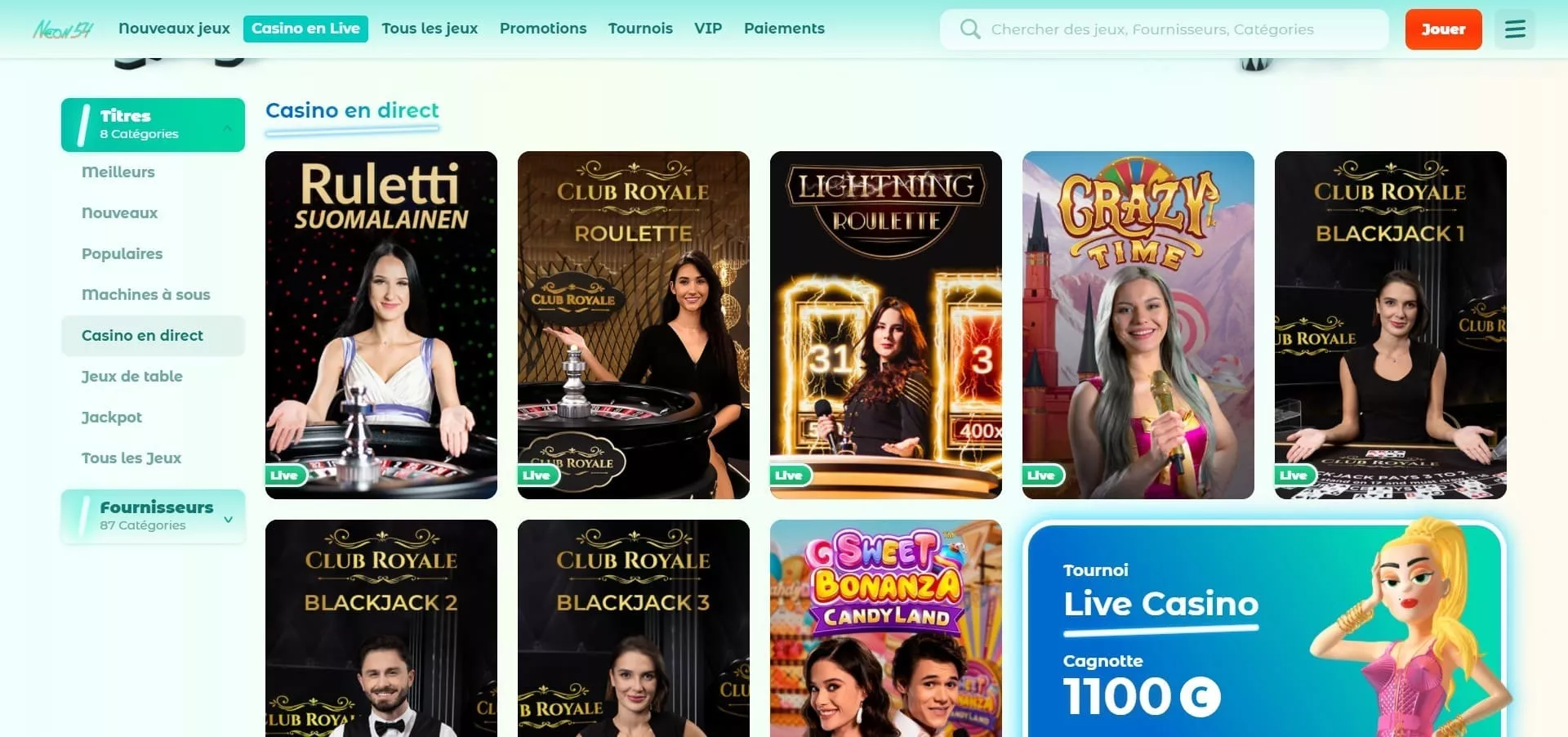Open the Promotions menu item
The image size is (1568, 737).
coord(543,29)
